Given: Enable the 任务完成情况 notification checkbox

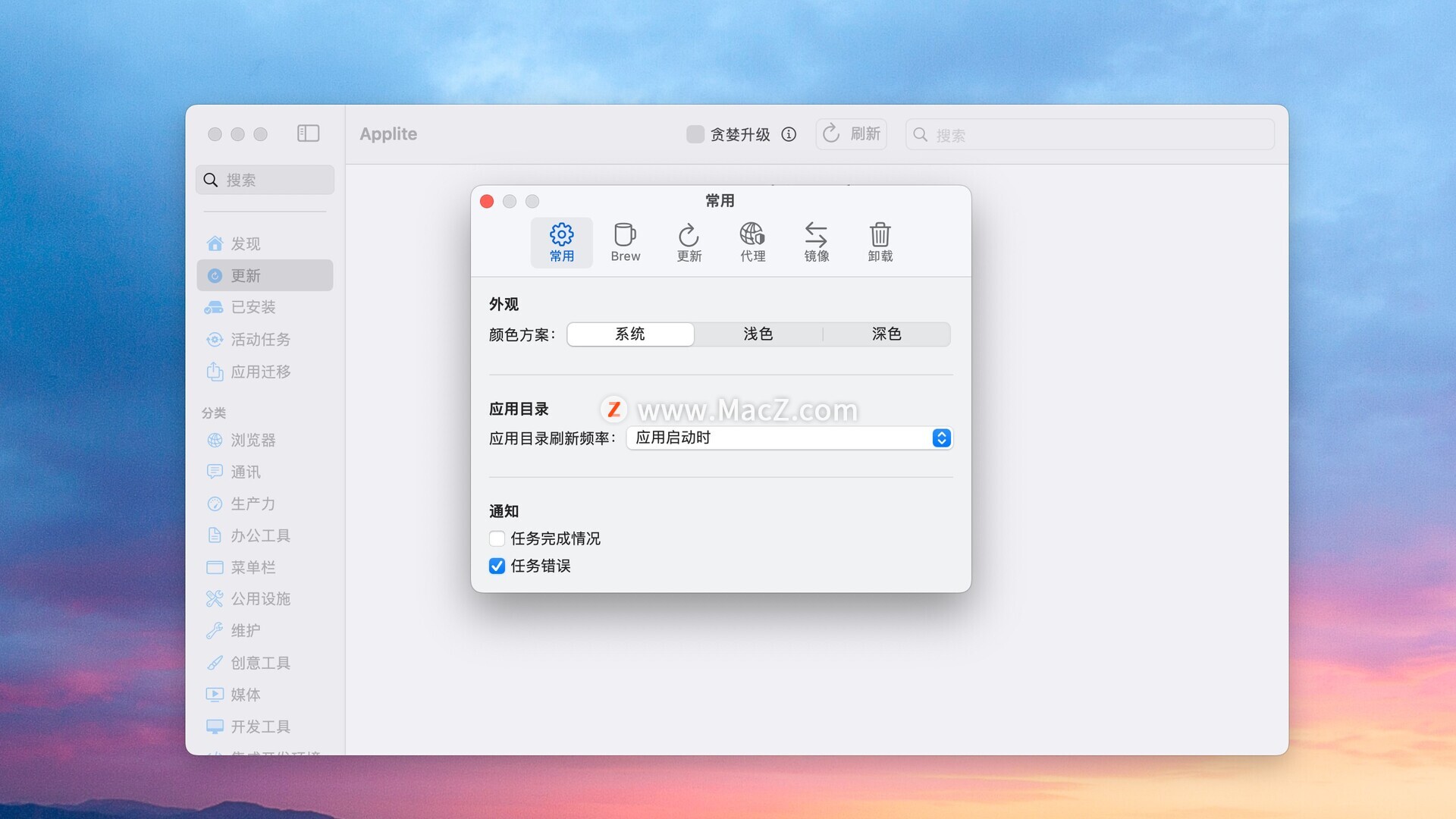Looking at the screenshot, I should pos(497,539).
